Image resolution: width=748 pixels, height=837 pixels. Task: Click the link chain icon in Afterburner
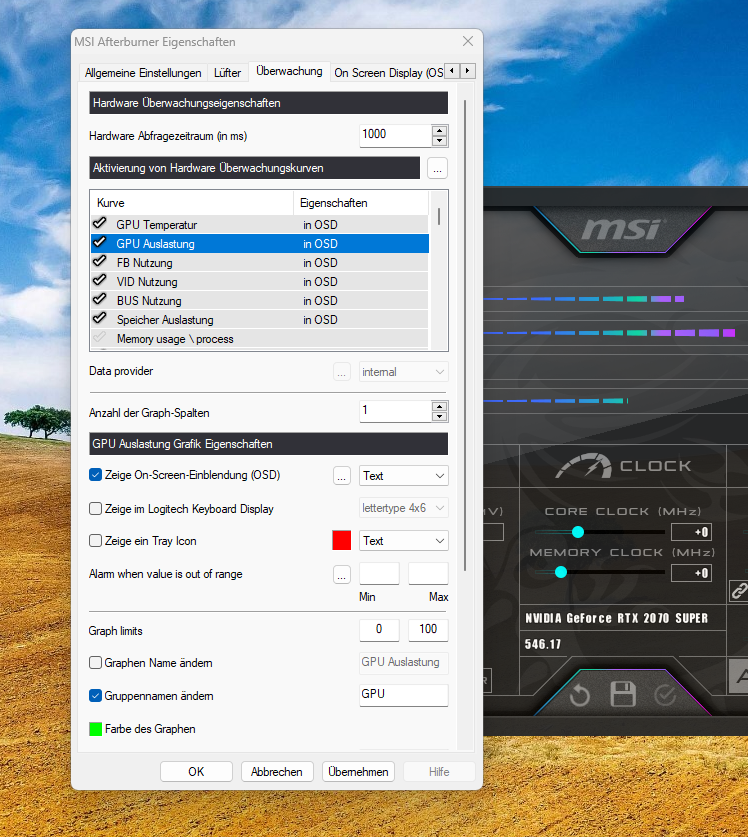coord(739,590)
